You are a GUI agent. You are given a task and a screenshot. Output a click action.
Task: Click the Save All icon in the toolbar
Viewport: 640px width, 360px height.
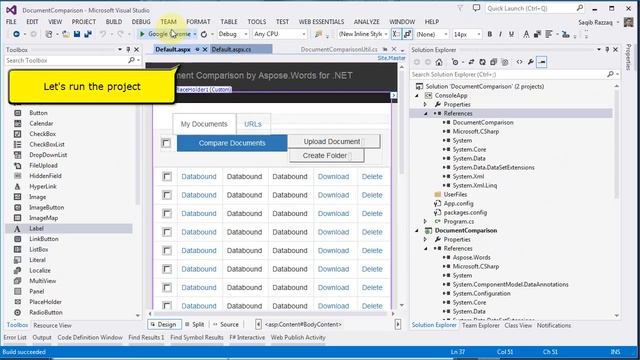click(x=88, y=34)
